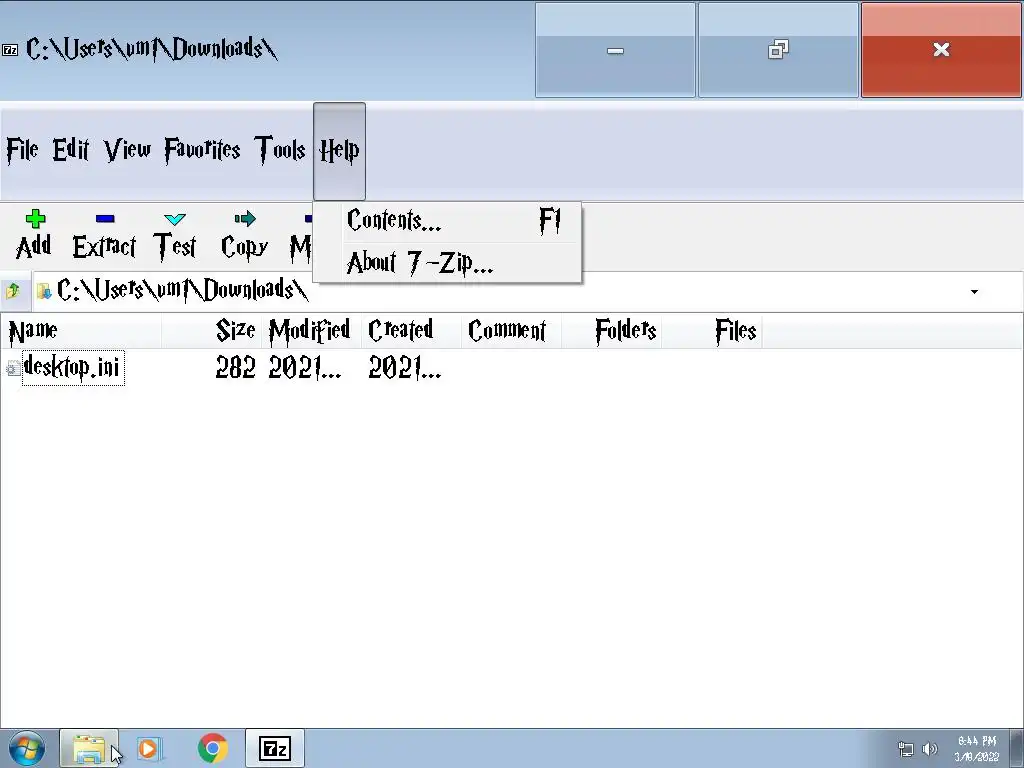Screen dimensions: 1024x768
Task: Open the File menu
Action: pos(22,150)
